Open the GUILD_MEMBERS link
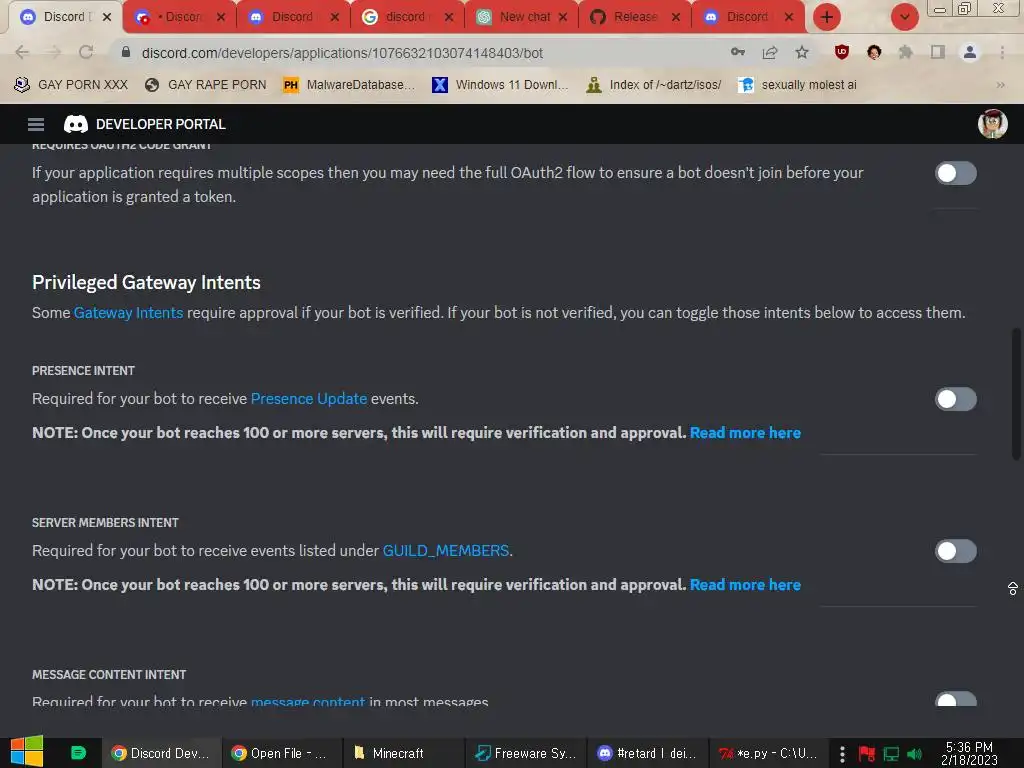The height and width of the screenshot is (768, 1024). (x=445, y=551)
